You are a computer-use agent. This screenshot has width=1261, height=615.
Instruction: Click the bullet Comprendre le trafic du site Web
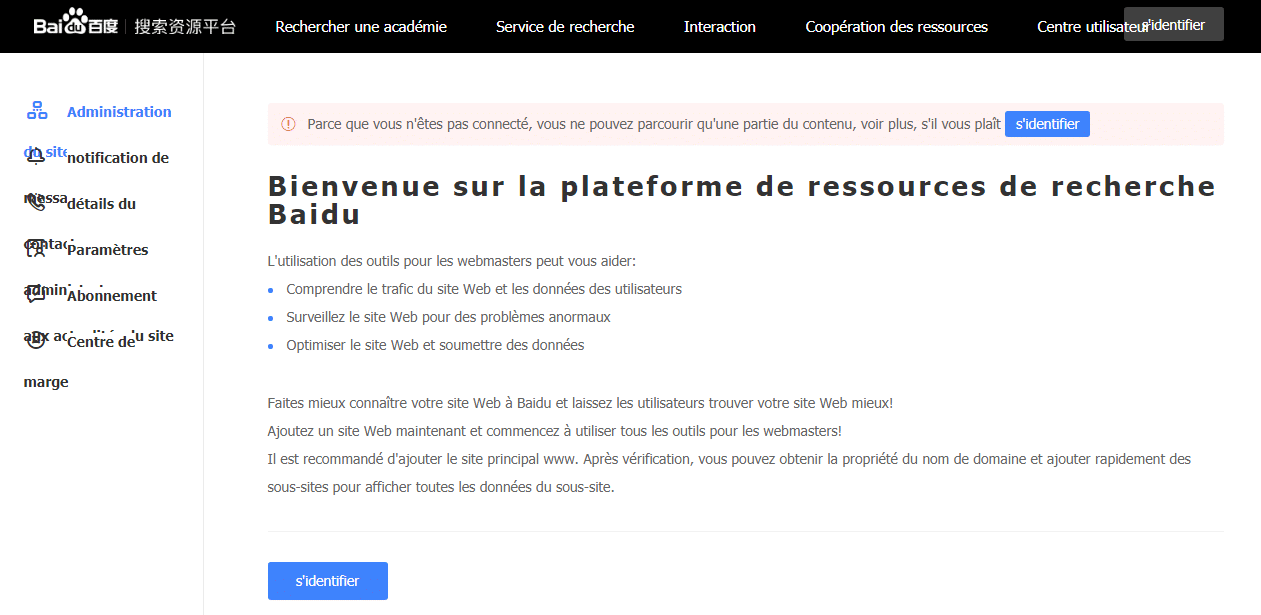(484, 289)
